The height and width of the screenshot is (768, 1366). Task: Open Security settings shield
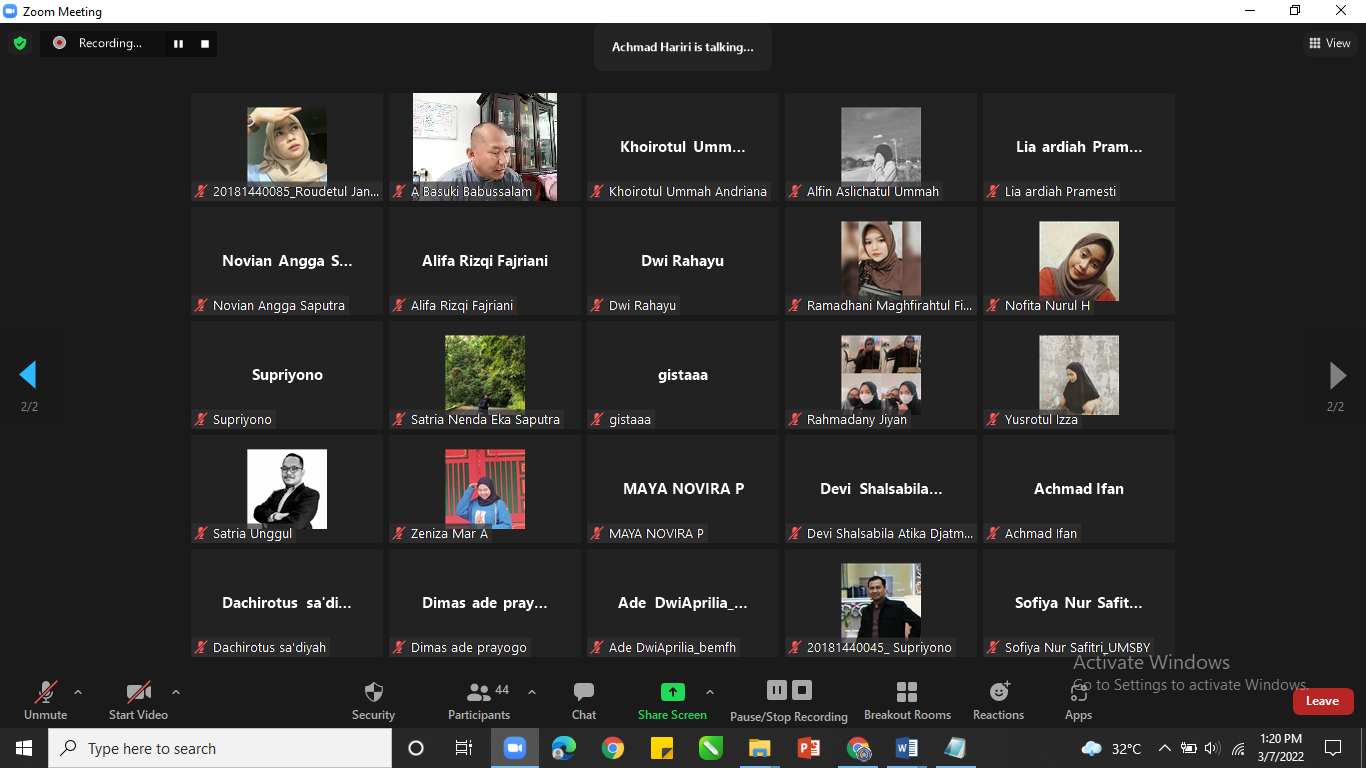point(373,700)
